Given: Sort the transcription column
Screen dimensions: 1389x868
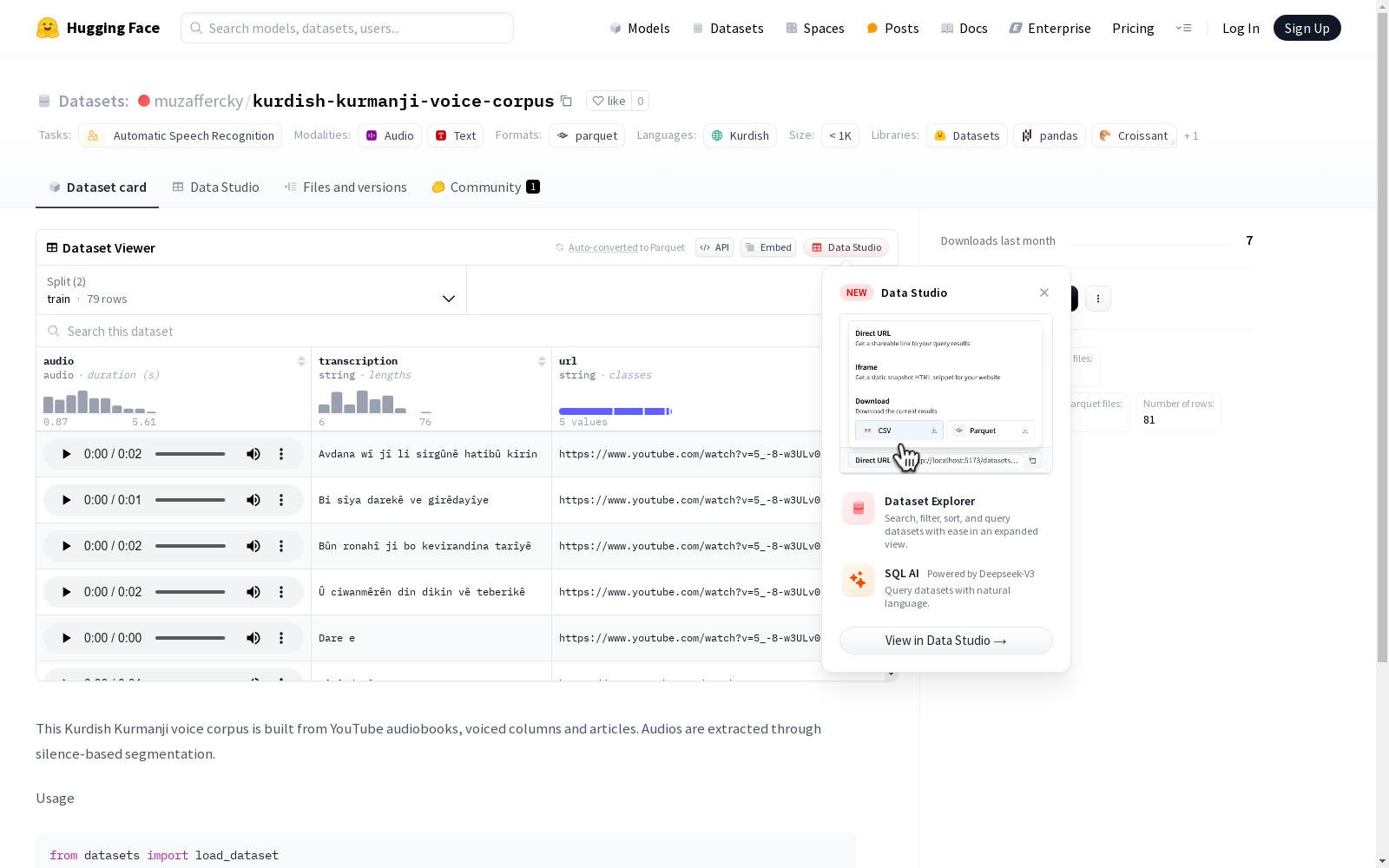Looking at the screenshot, I should pos(542,361).
